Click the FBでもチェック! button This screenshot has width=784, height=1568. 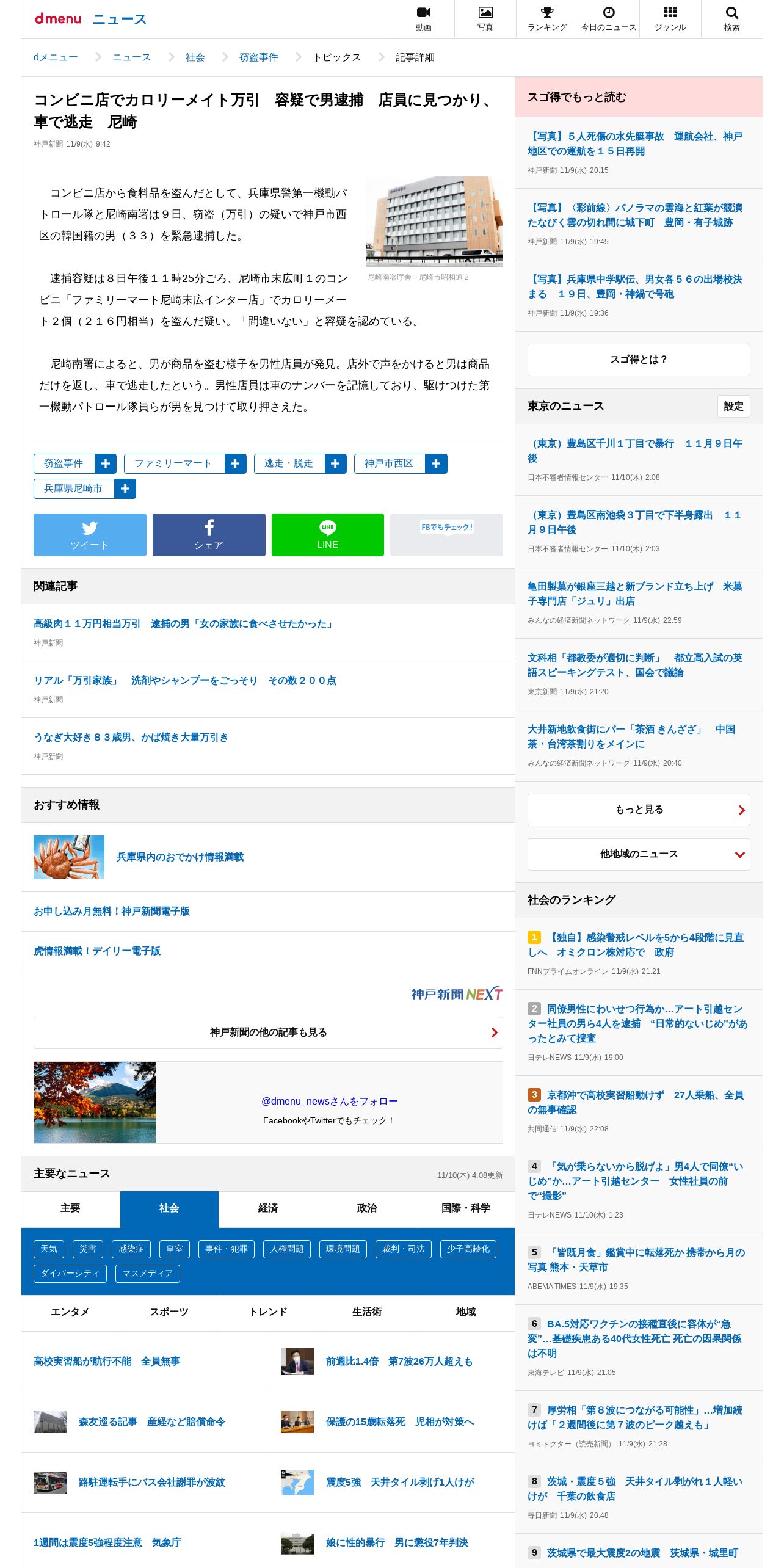(446, 535)
